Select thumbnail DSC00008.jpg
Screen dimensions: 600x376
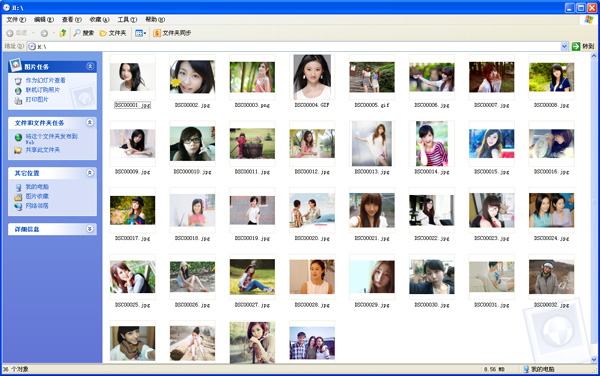[x=551, y=77]
